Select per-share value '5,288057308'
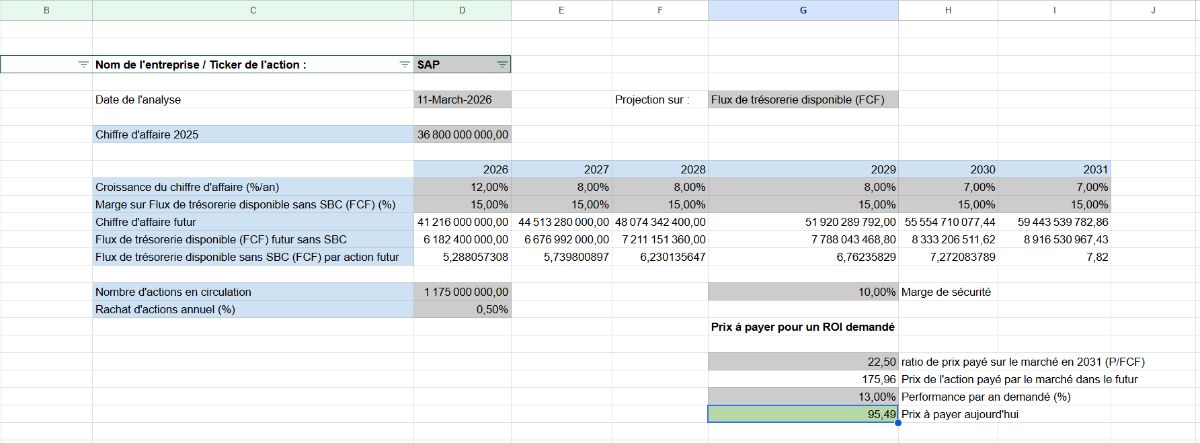The height and width of the screenshot is (443, 1200). [462, 257]
